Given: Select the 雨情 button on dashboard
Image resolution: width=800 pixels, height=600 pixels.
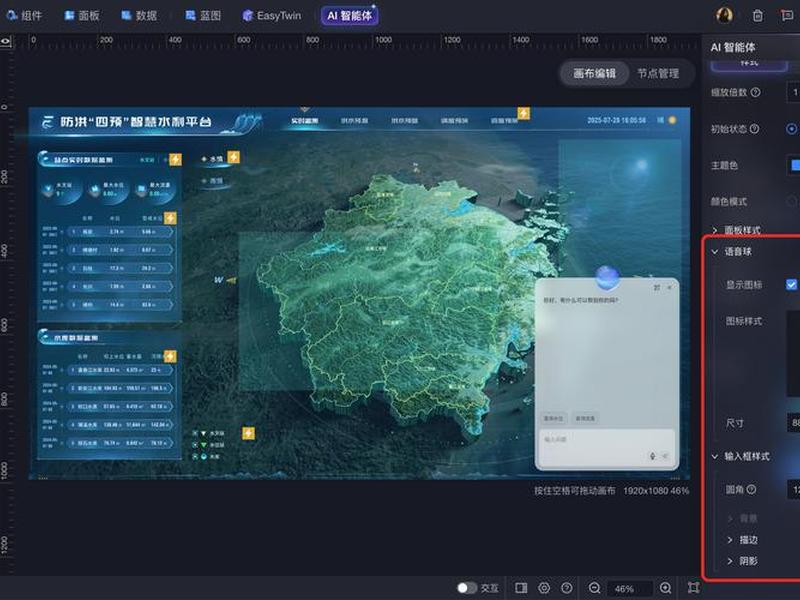Looking at the screenshot, I should point(212,181).
